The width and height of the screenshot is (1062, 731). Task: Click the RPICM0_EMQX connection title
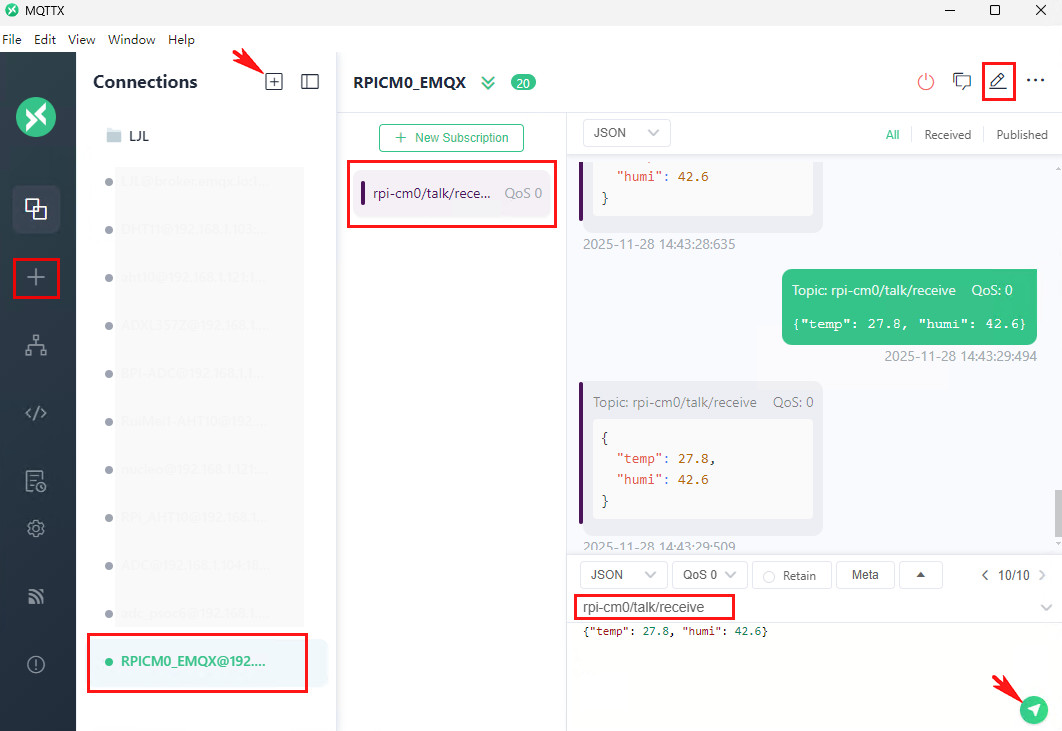(409, 83)
